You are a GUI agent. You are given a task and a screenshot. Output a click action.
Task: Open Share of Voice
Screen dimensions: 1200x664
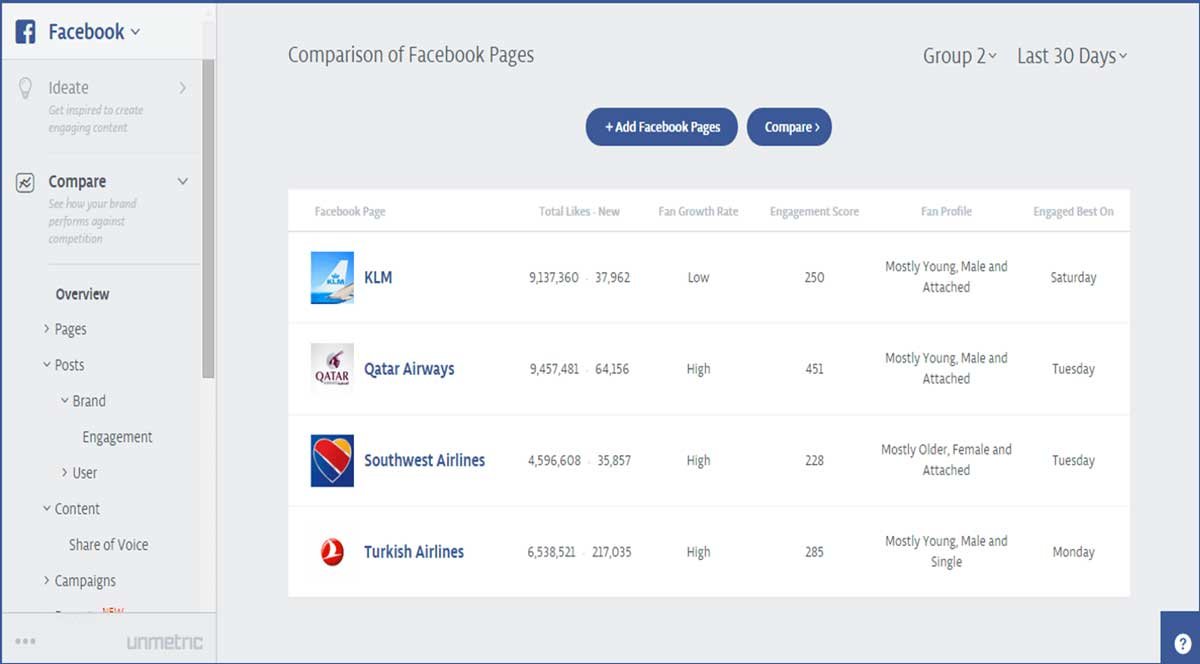108,545
